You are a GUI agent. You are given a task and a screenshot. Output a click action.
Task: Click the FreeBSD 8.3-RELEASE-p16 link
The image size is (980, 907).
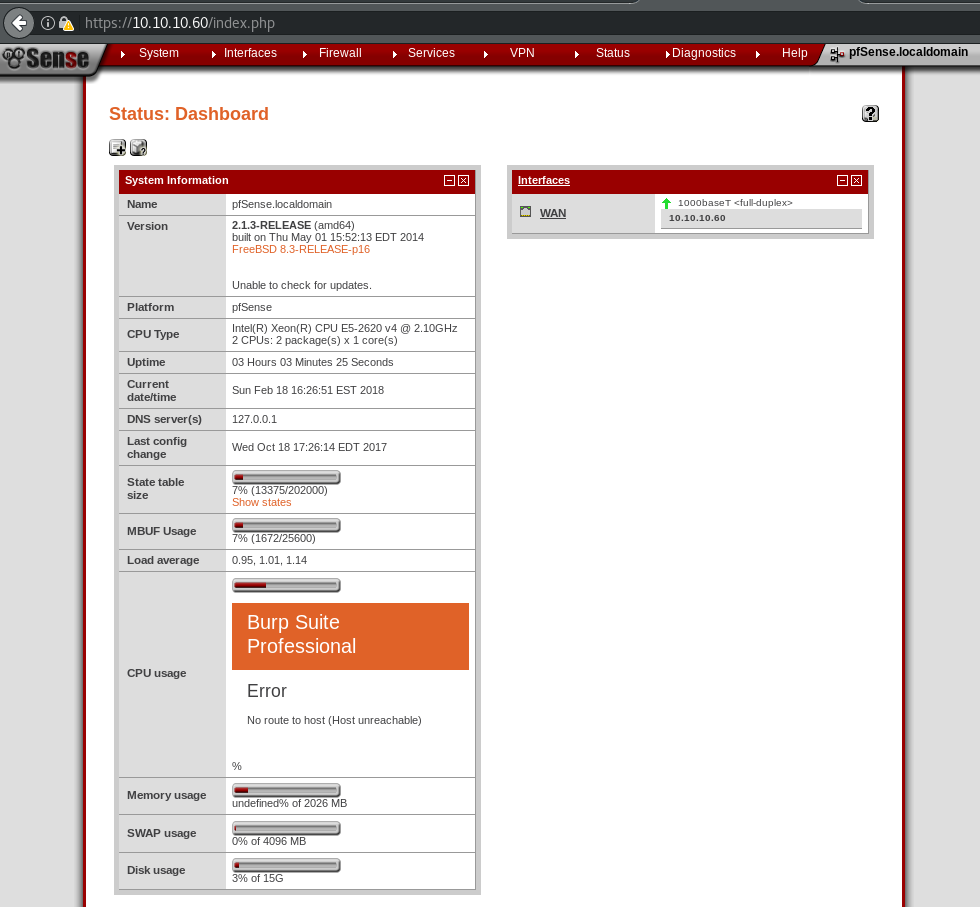pyautogui.click(x=301, y=249)
